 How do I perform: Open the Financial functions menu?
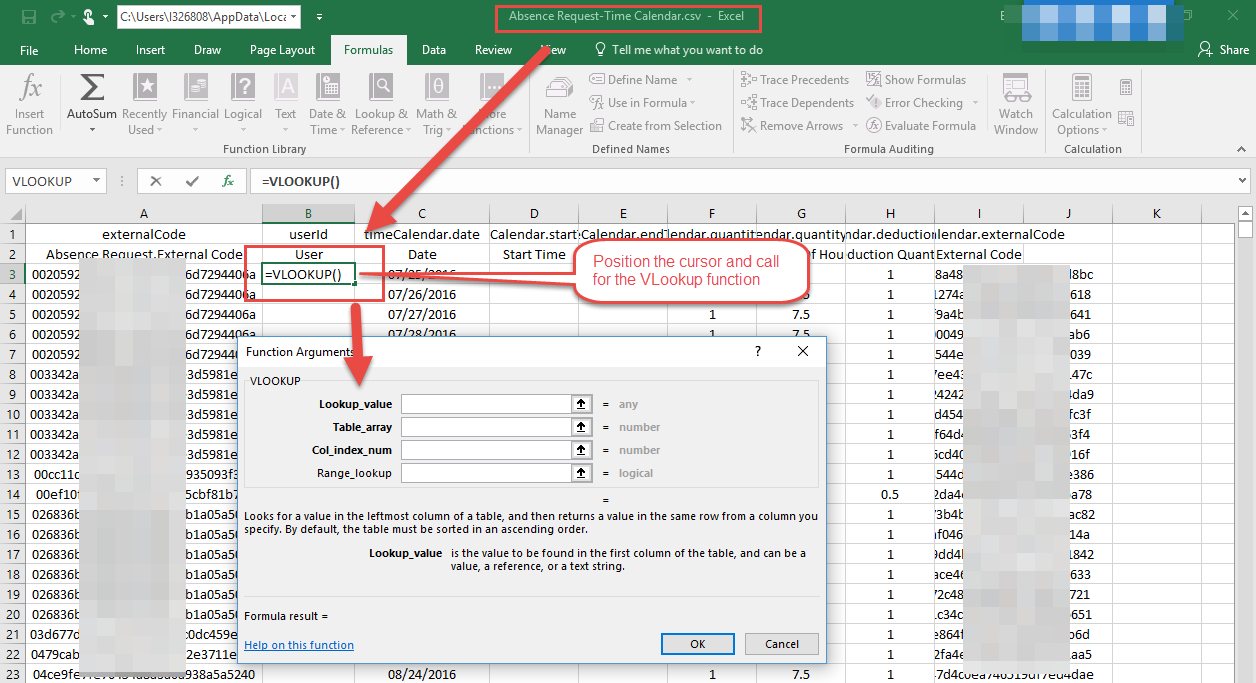pyautogui.click(x=195, y=105)
